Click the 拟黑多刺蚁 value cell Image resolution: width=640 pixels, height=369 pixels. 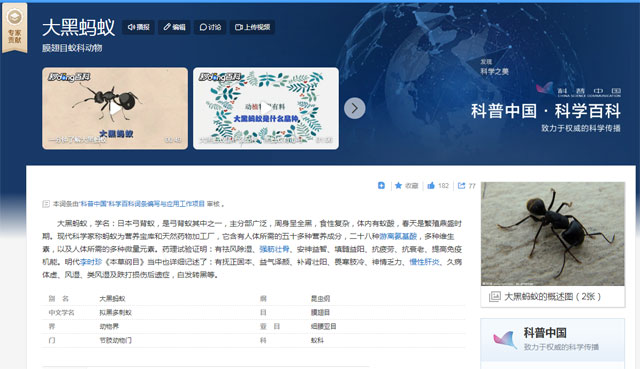(116, 313)
